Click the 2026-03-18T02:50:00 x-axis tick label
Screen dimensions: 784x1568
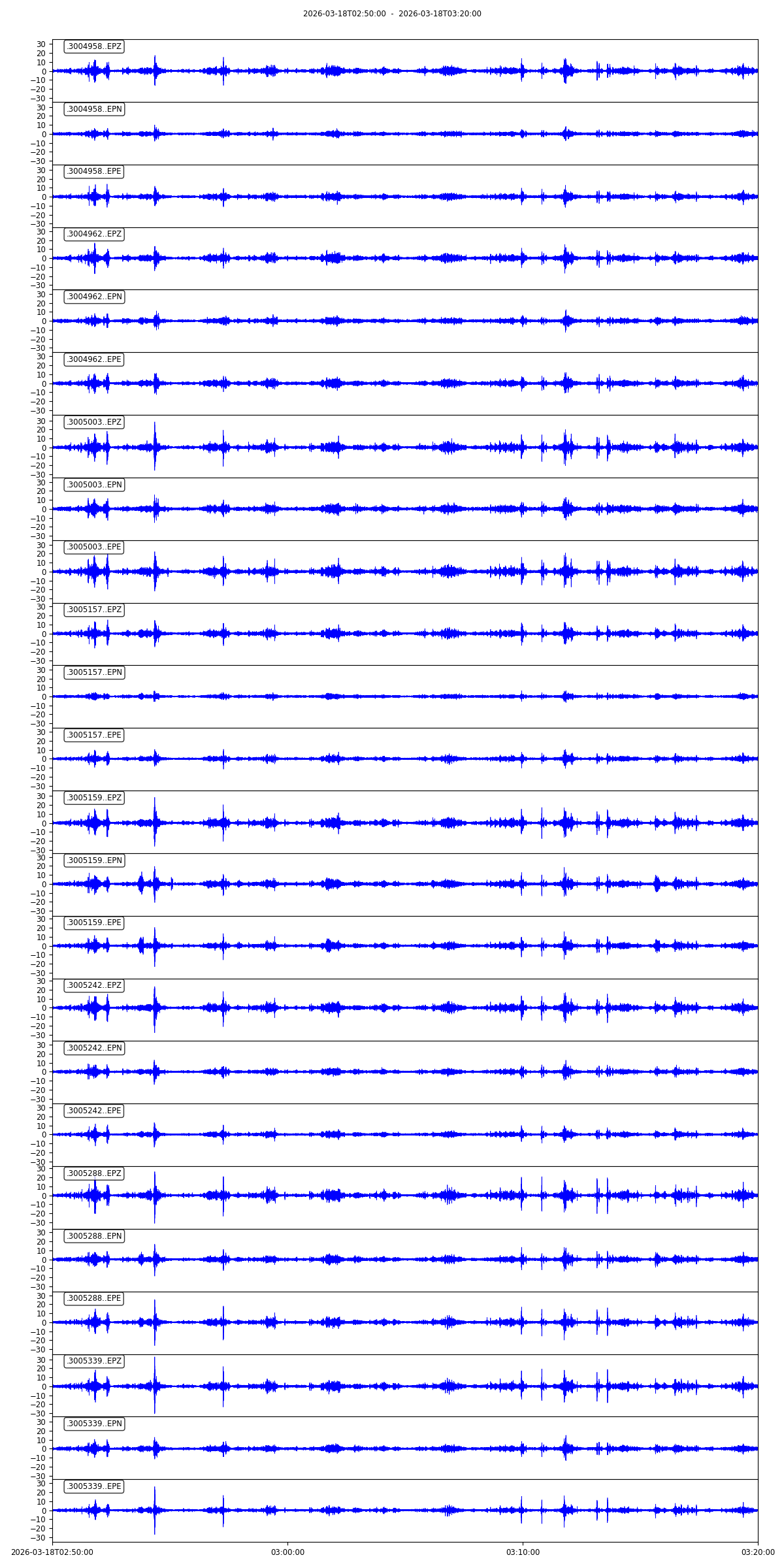pyautogui.click(x=52, y=1552)
